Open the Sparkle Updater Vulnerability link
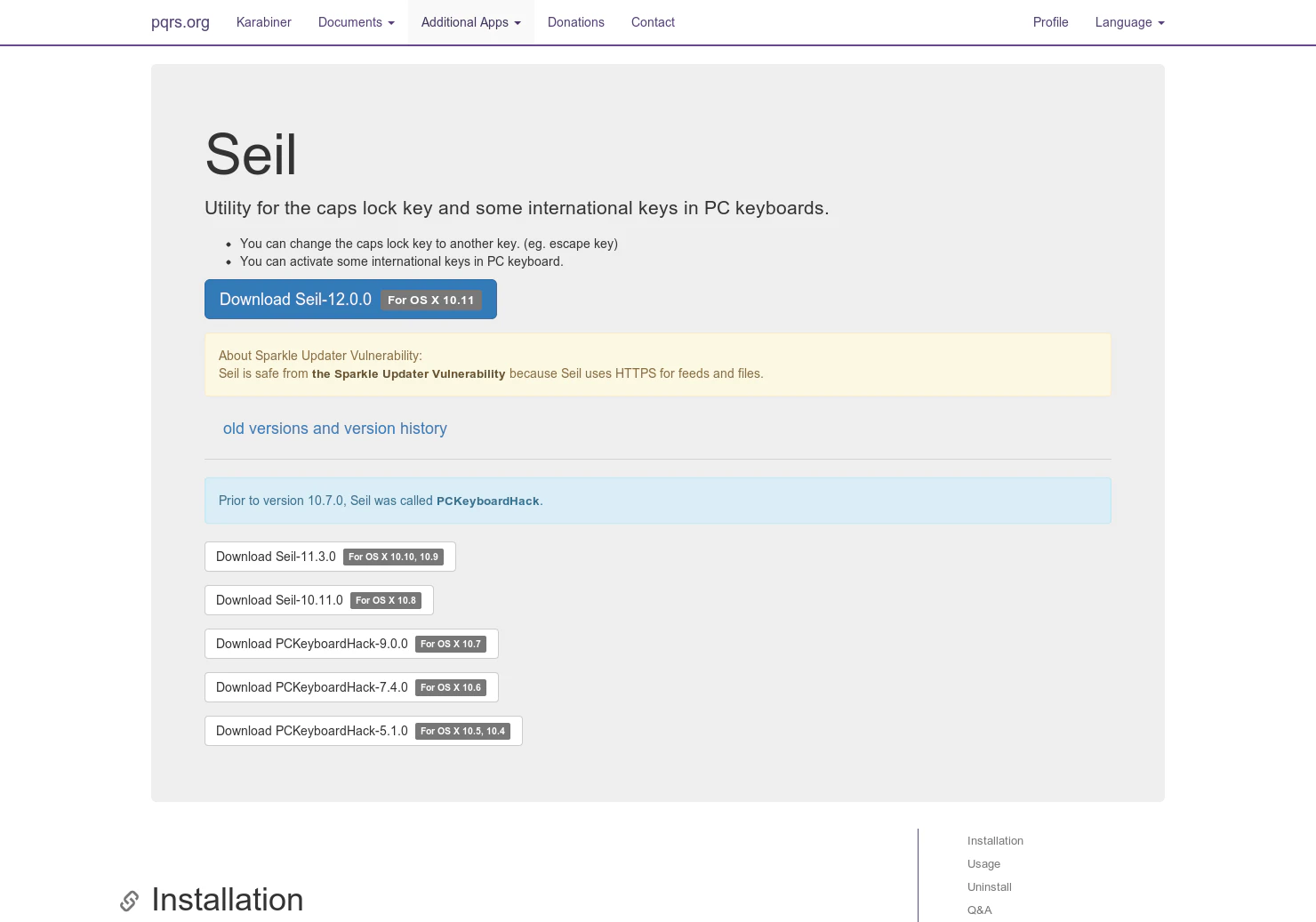Viewport: 1316px width, 922px height. [408, 374]
